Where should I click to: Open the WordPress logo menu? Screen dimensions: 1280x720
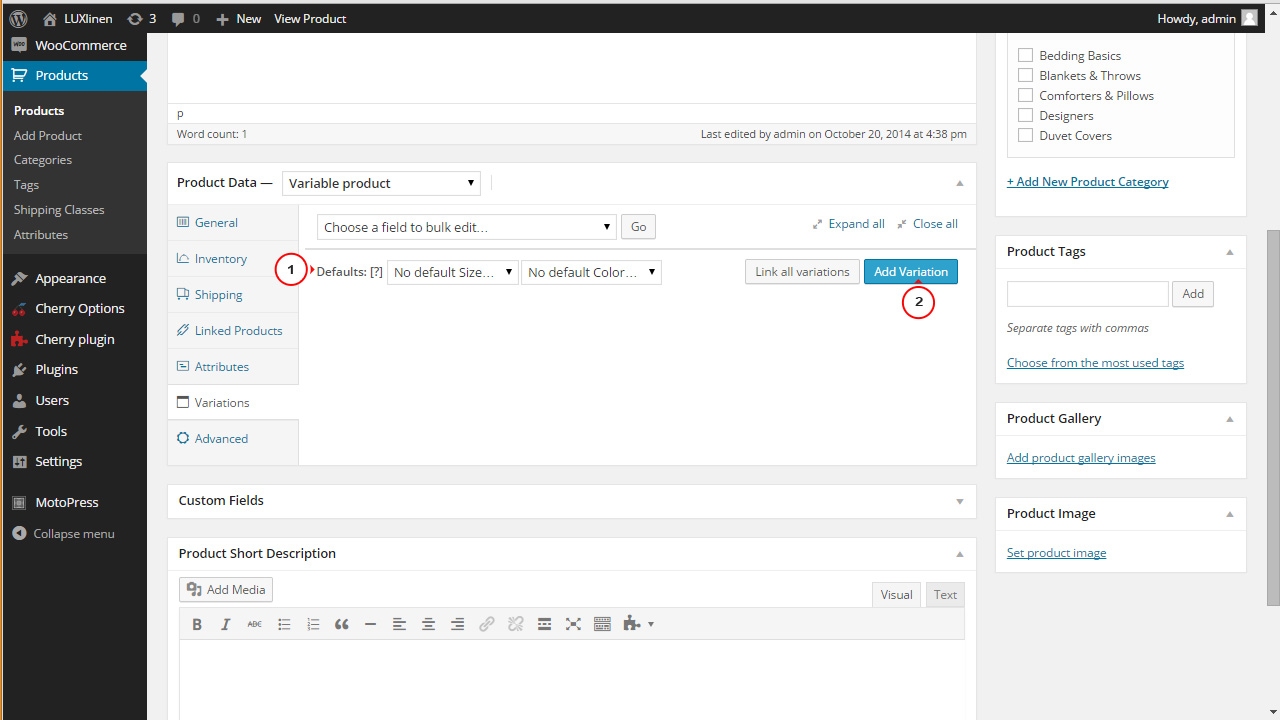tap(18, 18)
